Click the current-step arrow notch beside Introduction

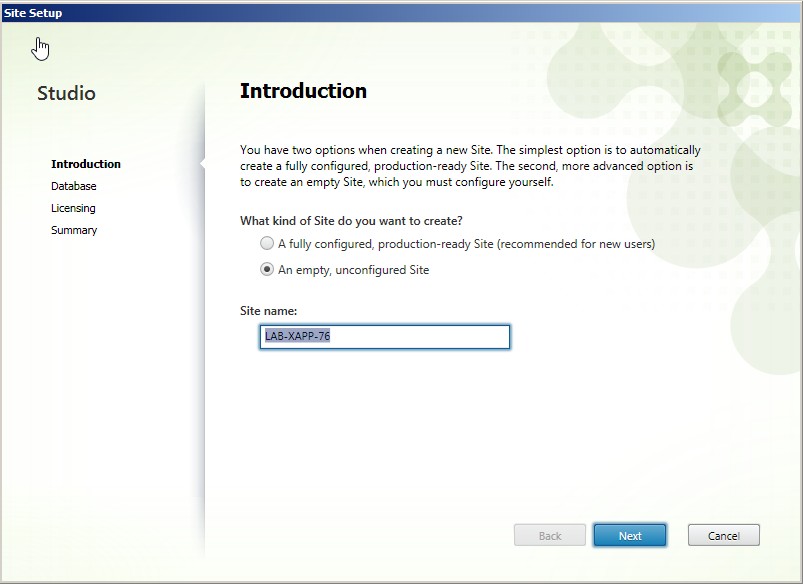(x=203, y=164)
